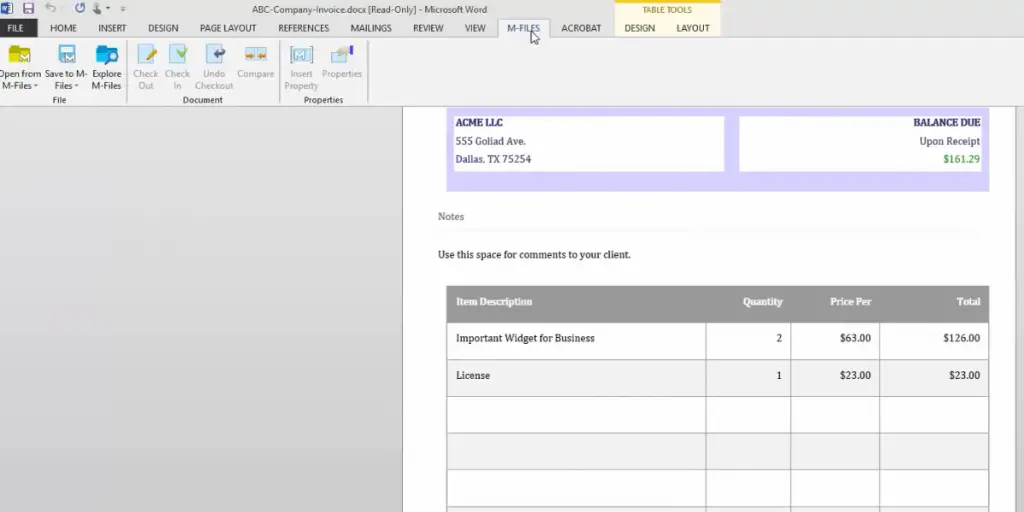
Task: Click the Check In document icon
Action: 177,55
